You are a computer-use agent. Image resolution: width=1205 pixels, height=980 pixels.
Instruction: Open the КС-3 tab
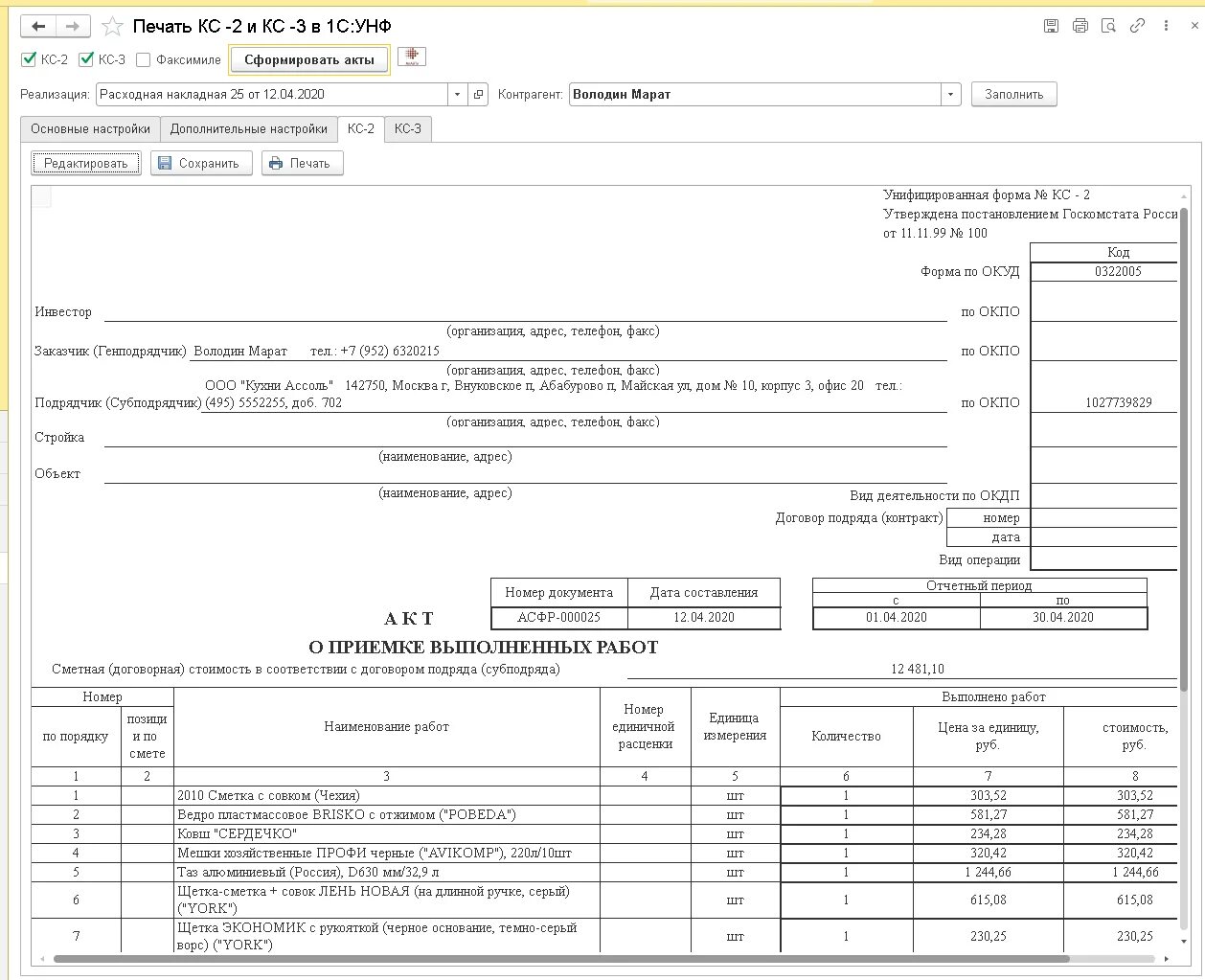408,128
